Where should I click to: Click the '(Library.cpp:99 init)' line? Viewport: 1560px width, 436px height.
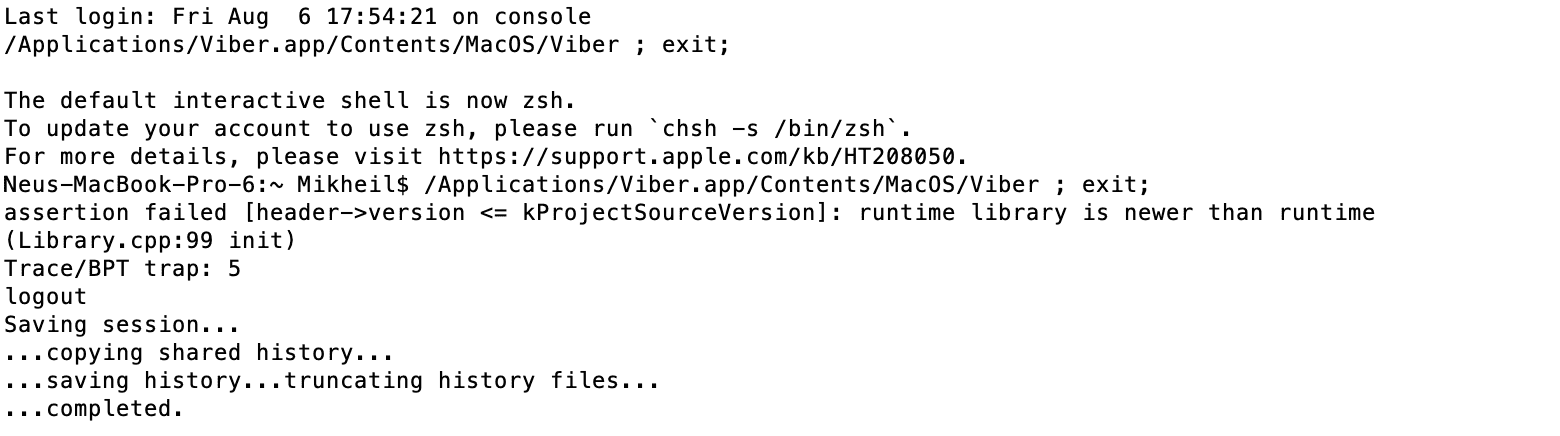click(x=151, y=241)
